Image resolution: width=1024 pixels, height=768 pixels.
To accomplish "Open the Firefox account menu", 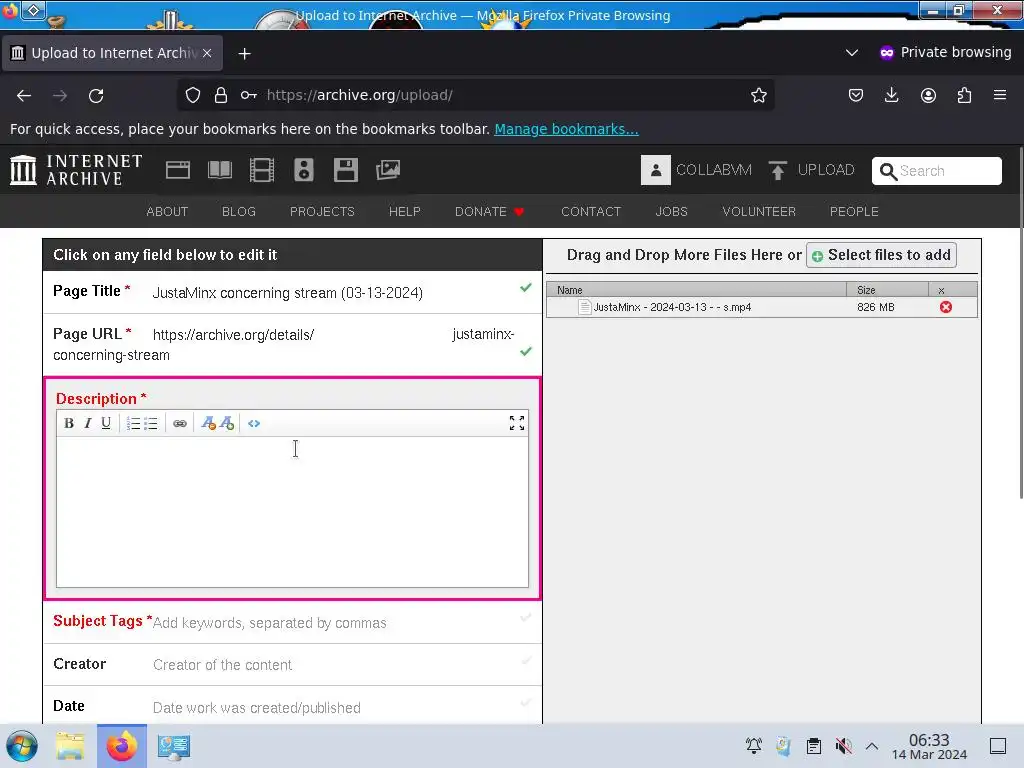I will 928,95.
